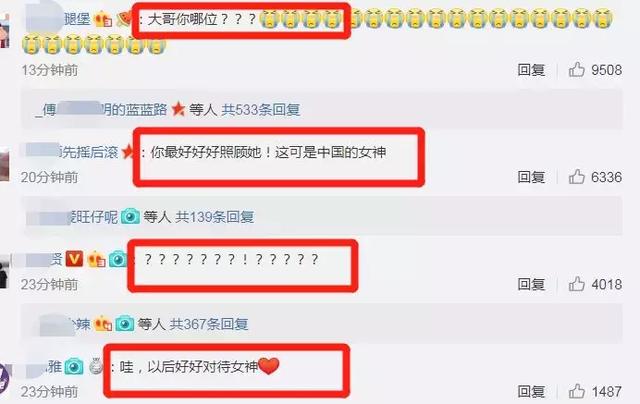
Task: Like the comment with 4018 likes
Action: [576, 284]
